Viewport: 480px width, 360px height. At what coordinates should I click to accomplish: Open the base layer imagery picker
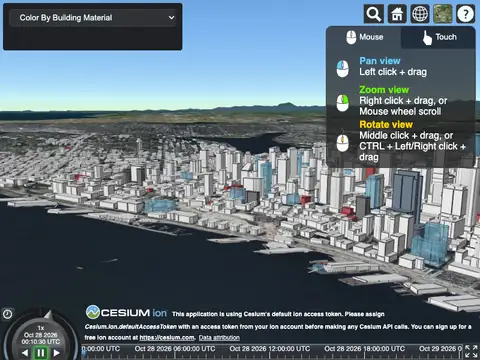(443, 14)
